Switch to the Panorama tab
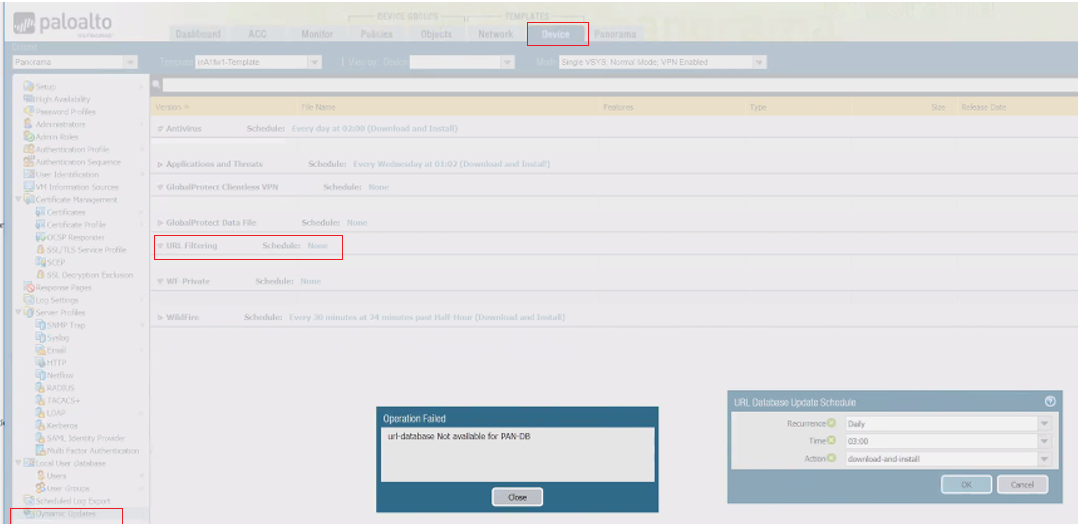1078x524 pixels. tap(615, 34)
